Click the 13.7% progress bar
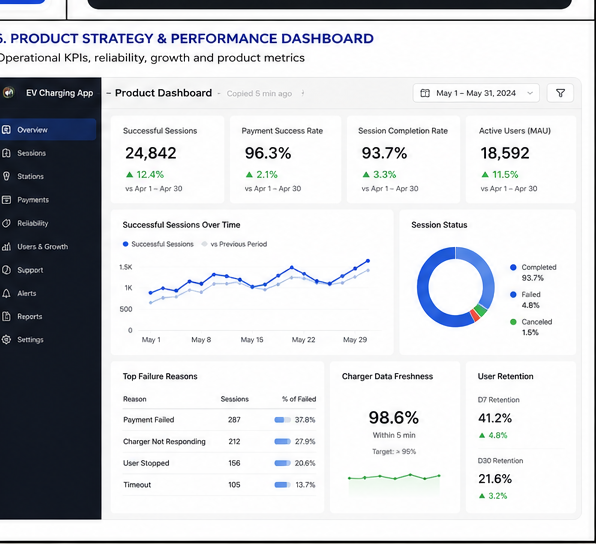This screenshot has width=596, height=544. (282, 485)
